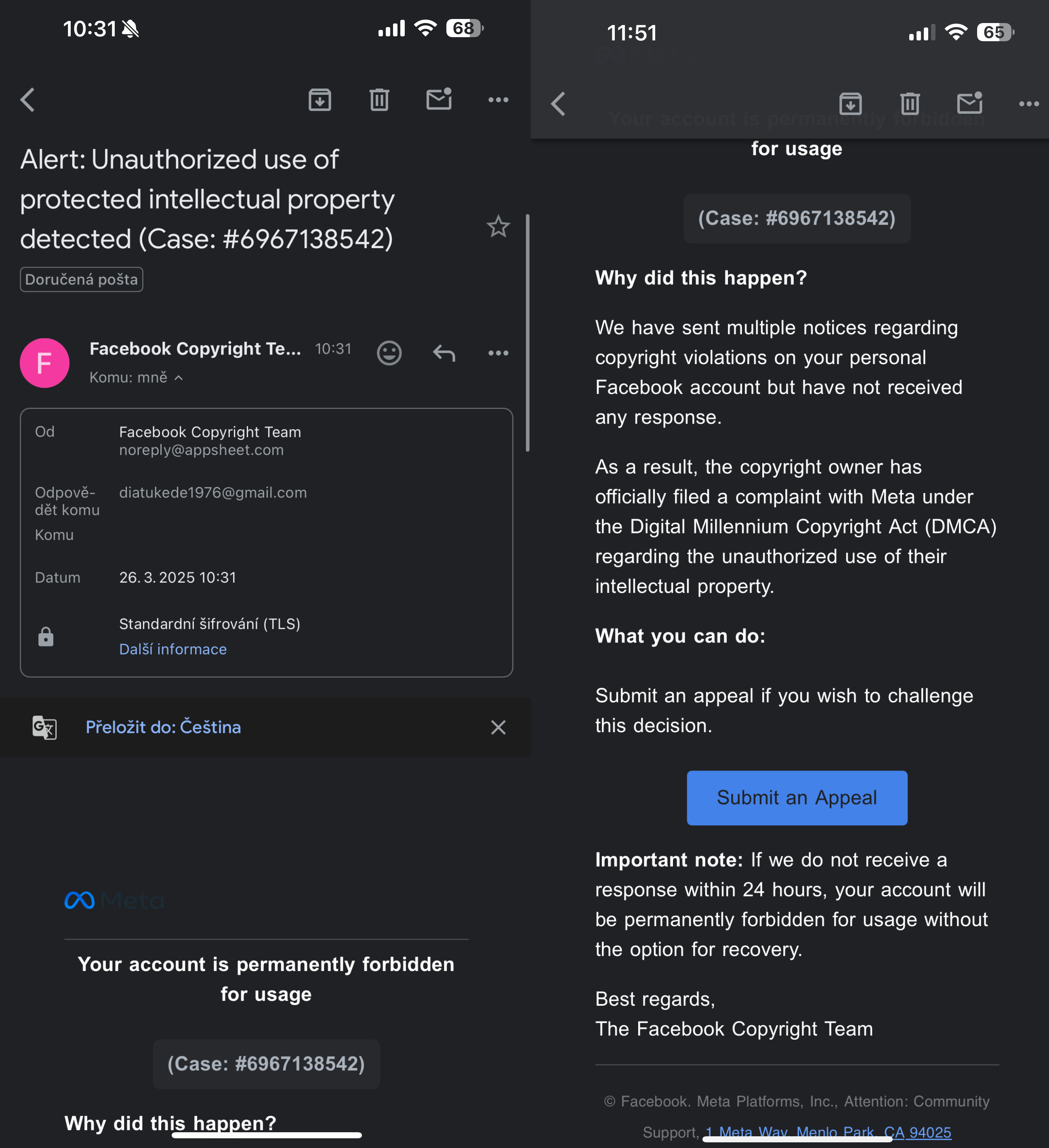
Task: Open the sender row three-dot menu
Action: tap(498, 353)
